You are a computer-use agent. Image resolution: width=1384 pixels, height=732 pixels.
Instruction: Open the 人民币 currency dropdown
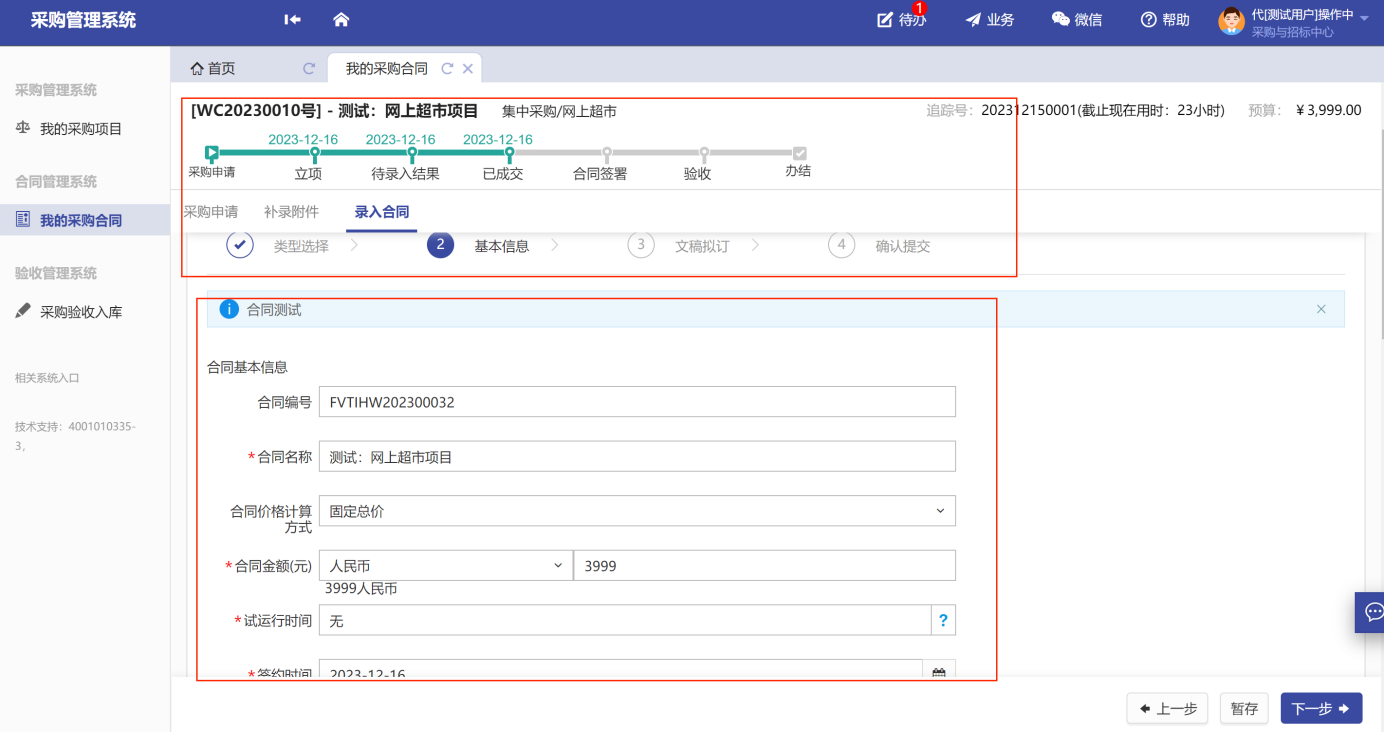coord(557,566)
